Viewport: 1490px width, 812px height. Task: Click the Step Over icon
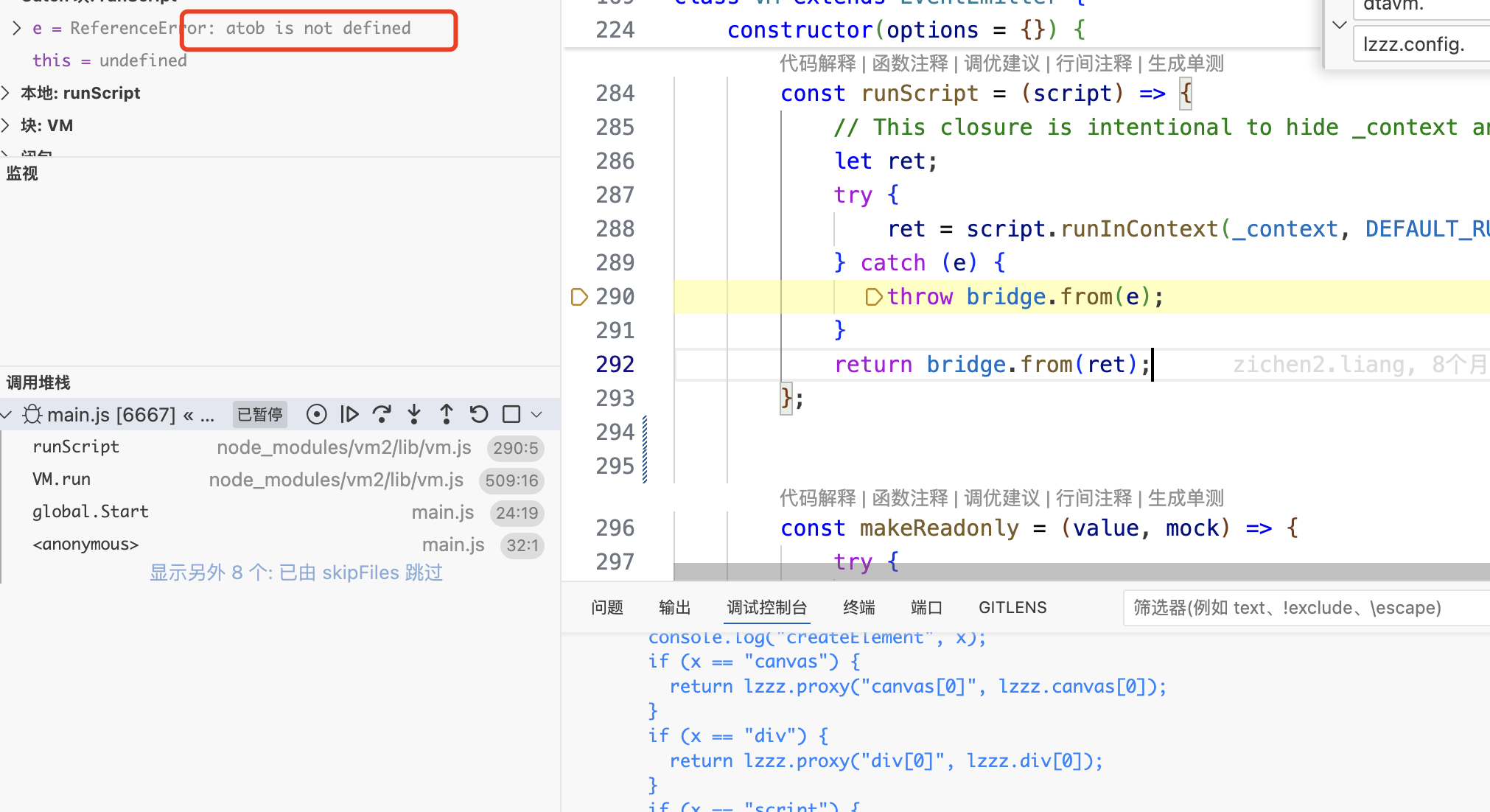(x=382, y=415)
